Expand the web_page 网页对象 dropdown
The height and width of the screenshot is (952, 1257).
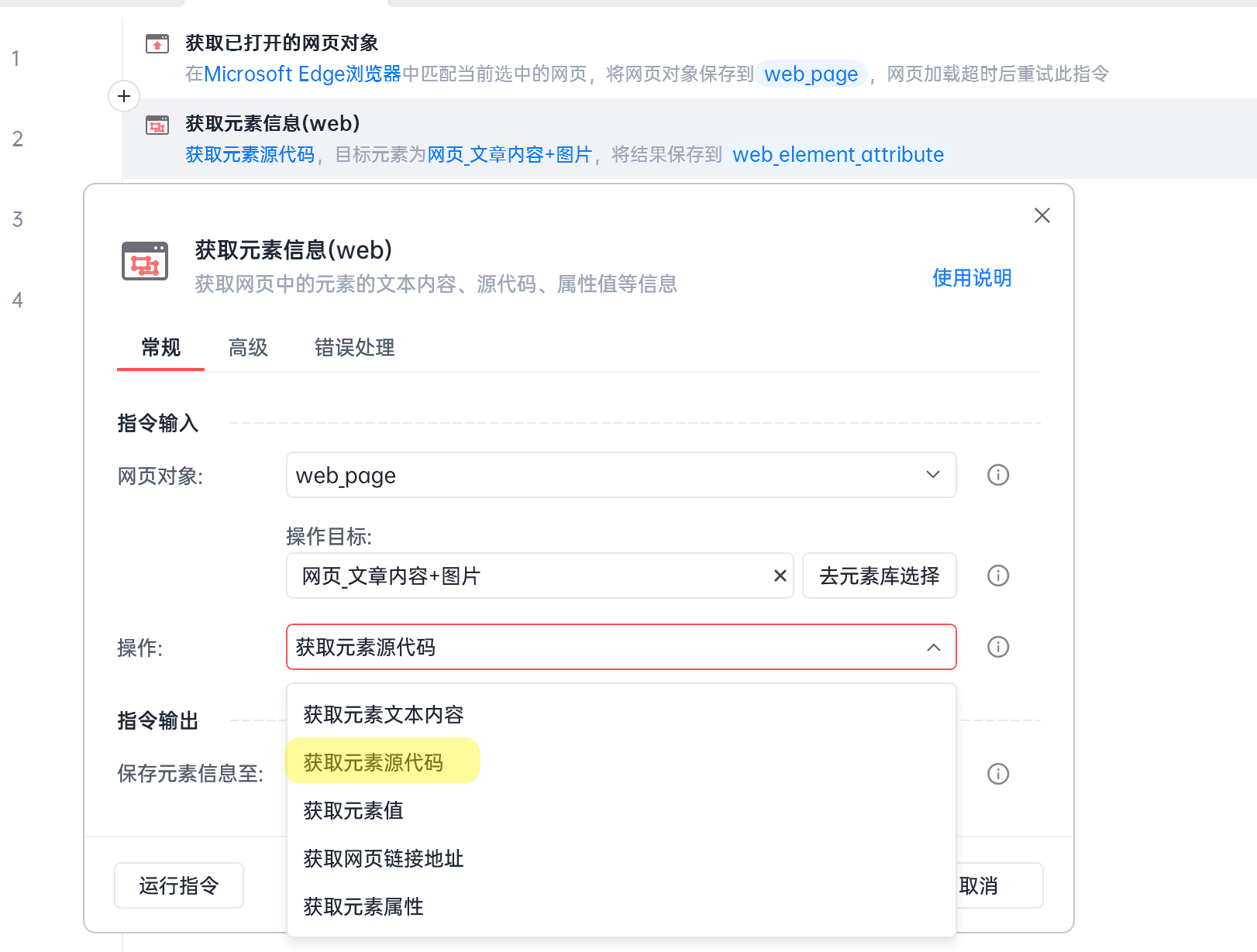932,475
